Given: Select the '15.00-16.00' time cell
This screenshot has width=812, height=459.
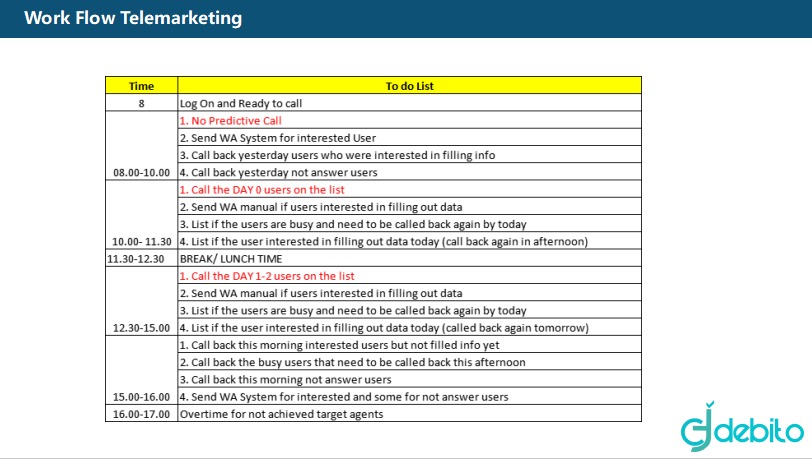Looking at the screenshot, I should click(x=141, y=370).
